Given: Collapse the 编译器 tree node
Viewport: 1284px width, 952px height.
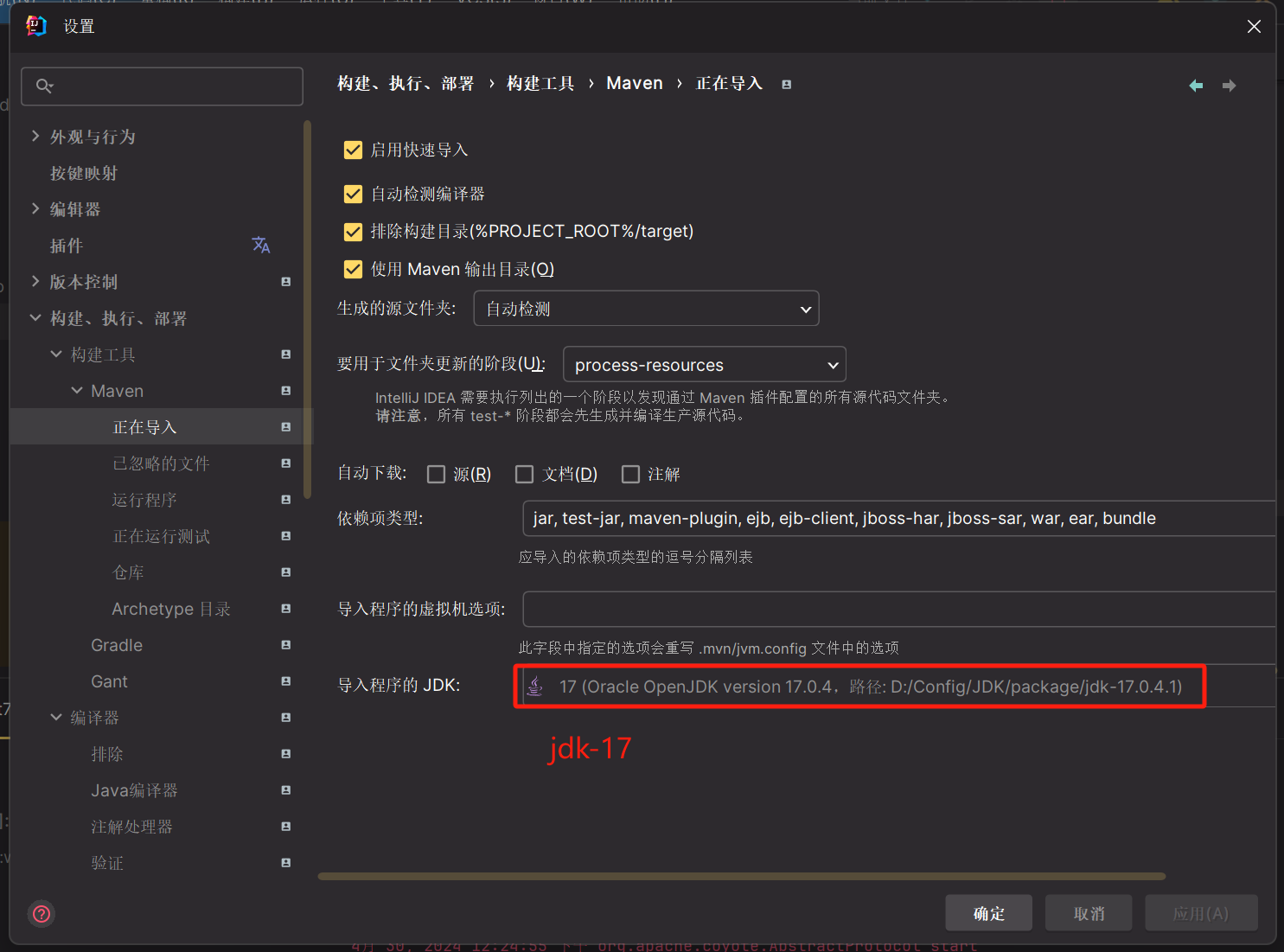Looking at the screenshot, I should (x=56, y=717).
